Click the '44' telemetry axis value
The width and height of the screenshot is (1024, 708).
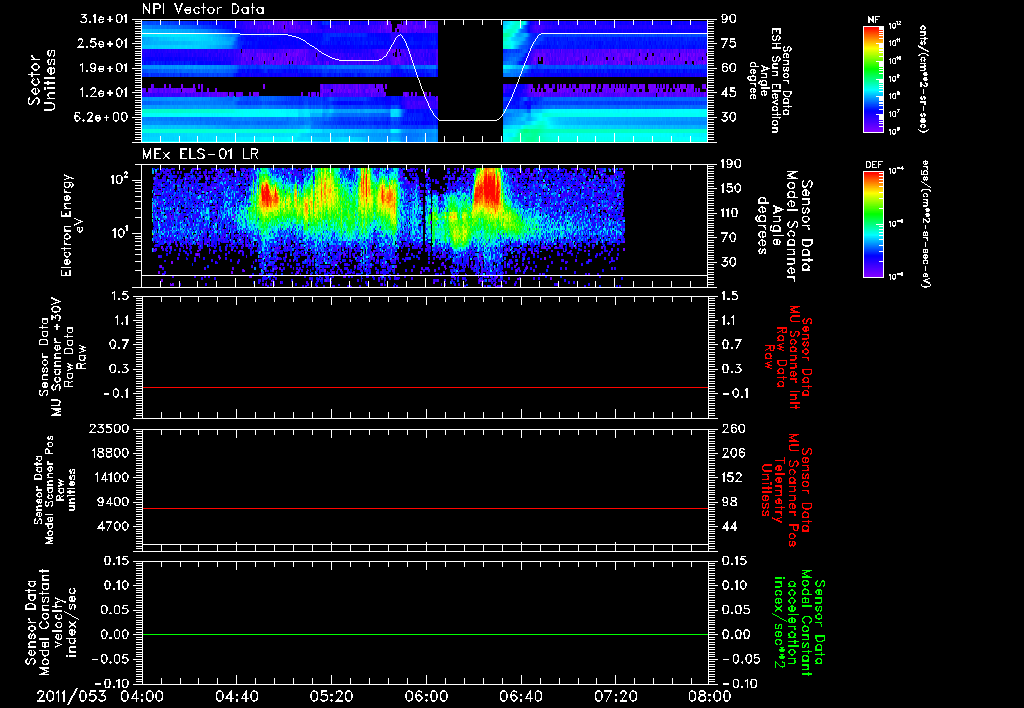(729, 526)
